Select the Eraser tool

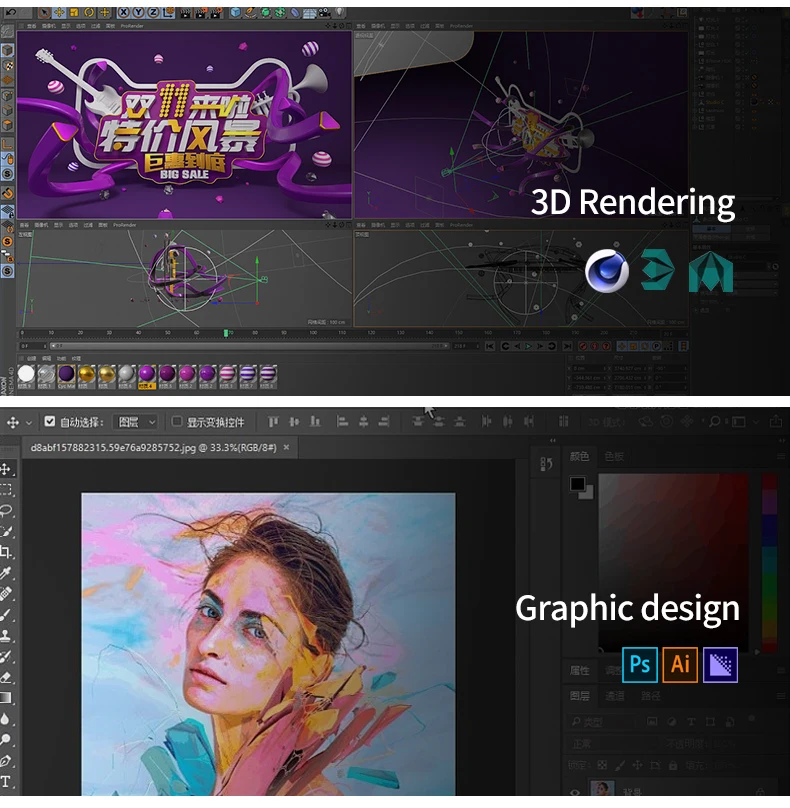(6, 677)
